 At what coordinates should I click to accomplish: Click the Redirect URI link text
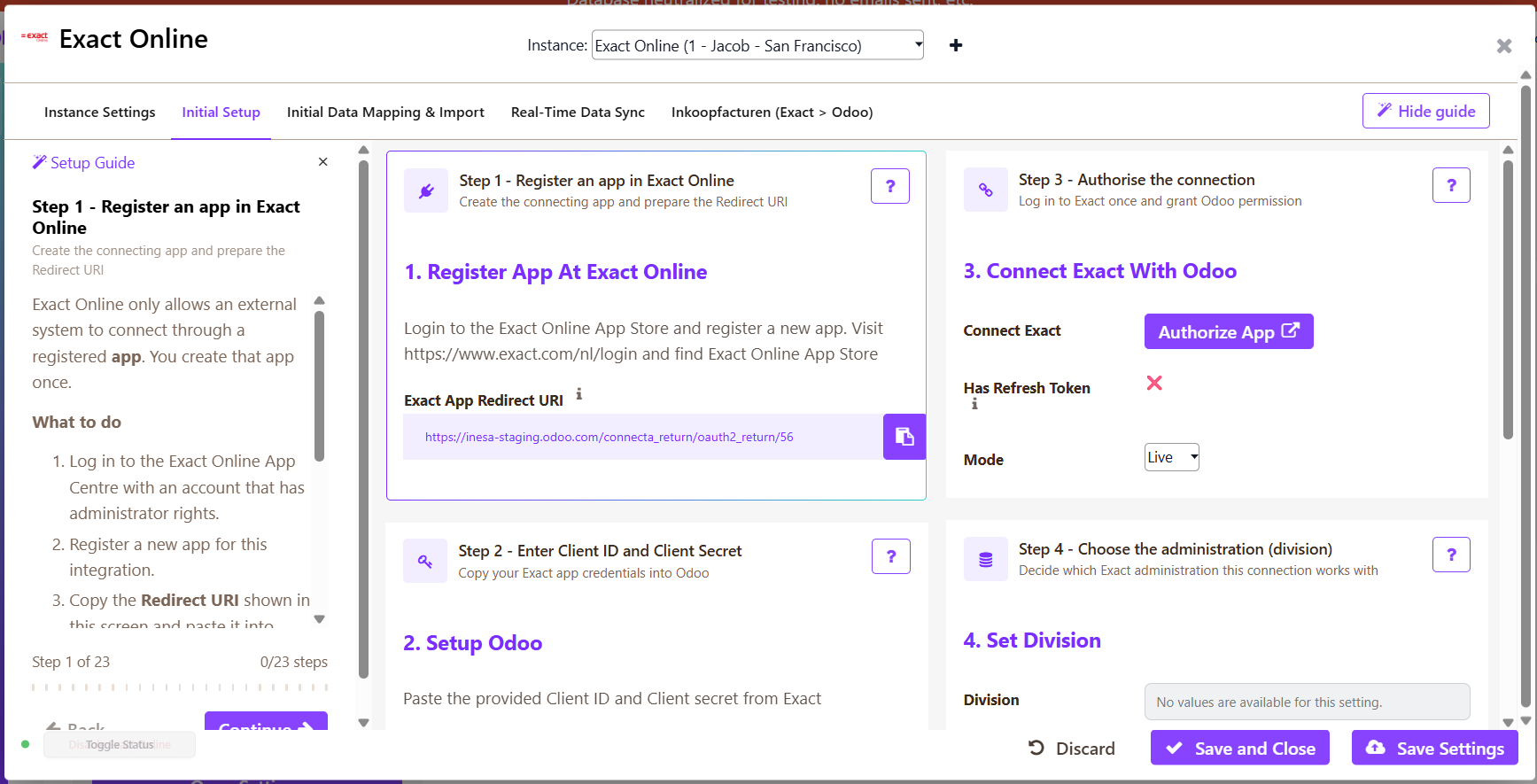coord(609,437)
